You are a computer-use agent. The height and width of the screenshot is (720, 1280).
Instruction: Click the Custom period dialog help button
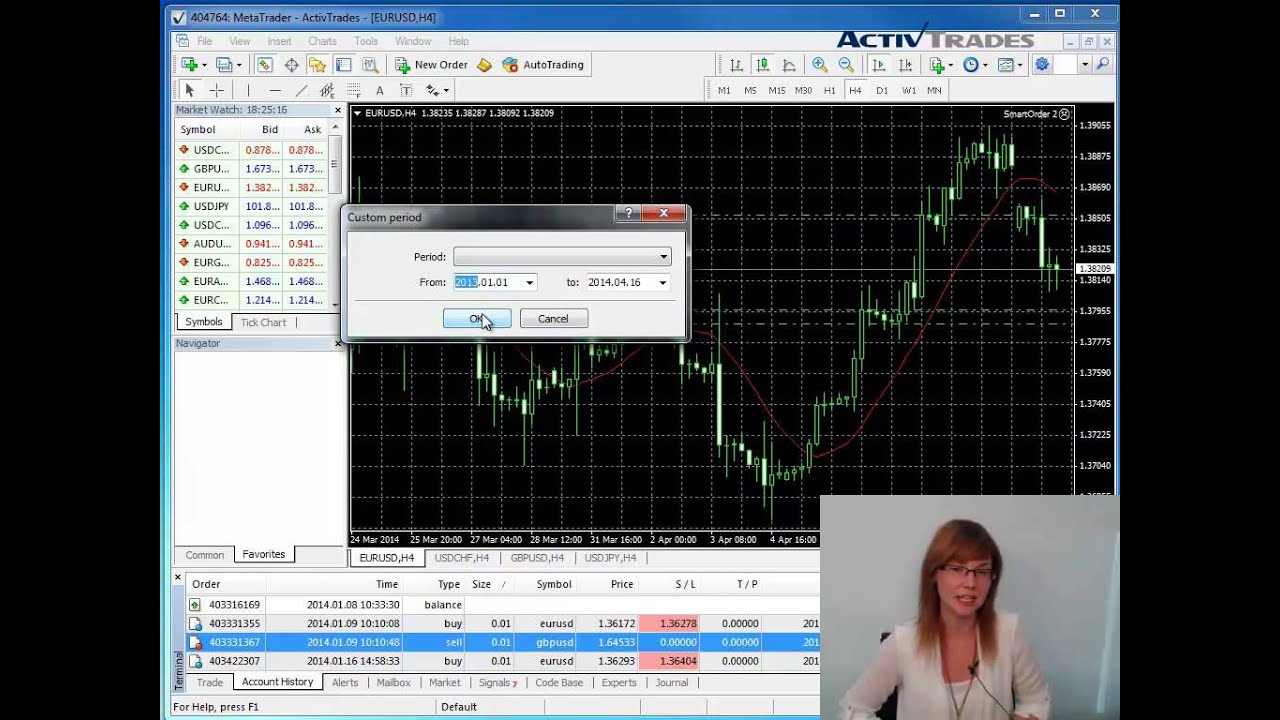pos(628,213)
